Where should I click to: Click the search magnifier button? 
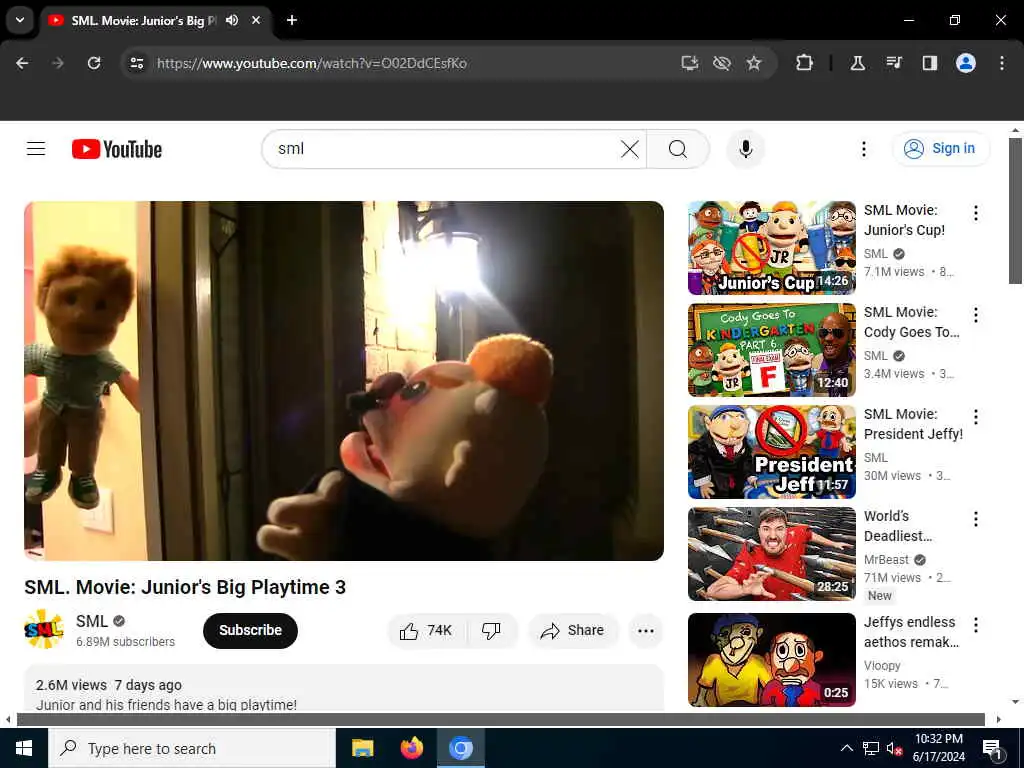678,149
